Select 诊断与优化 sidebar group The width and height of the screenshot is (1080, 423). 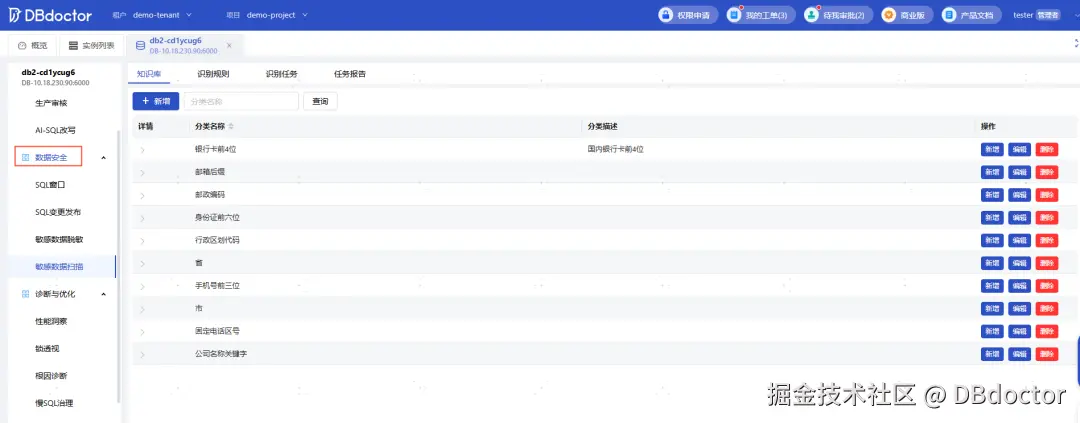(55, 293)
